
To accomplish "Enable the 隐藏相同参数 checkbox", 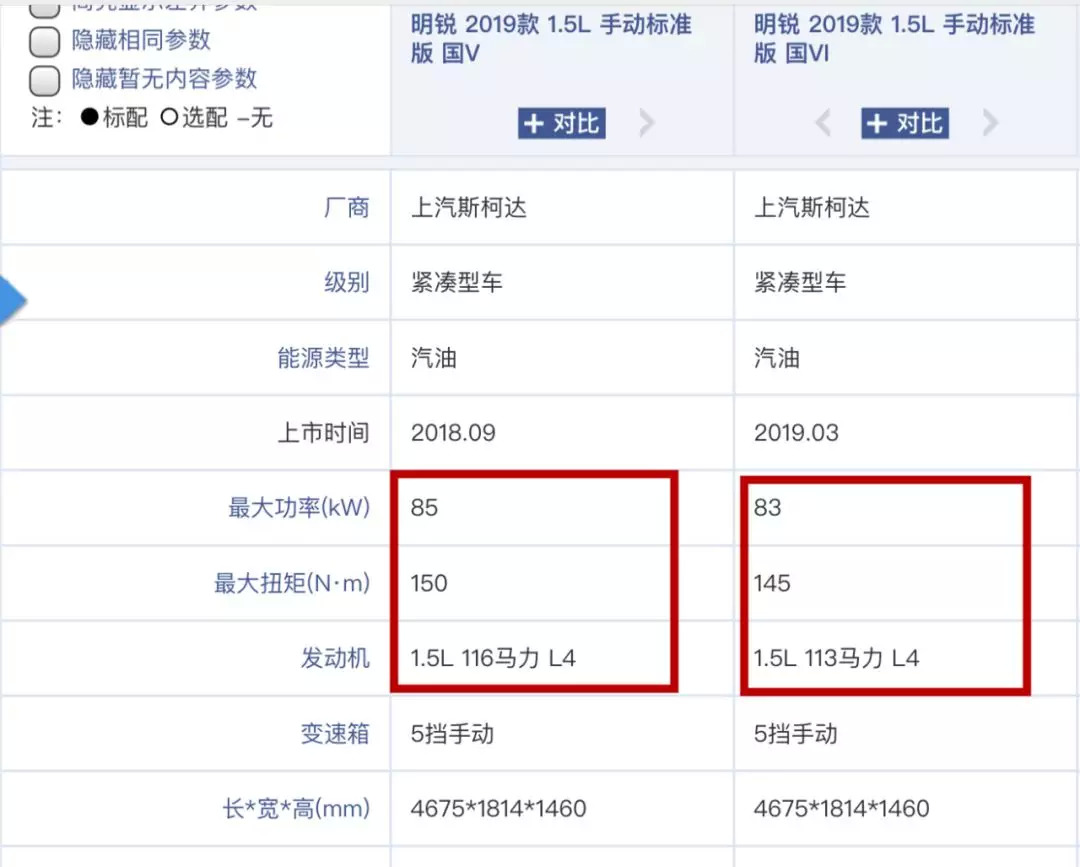I will pos(45,41).
